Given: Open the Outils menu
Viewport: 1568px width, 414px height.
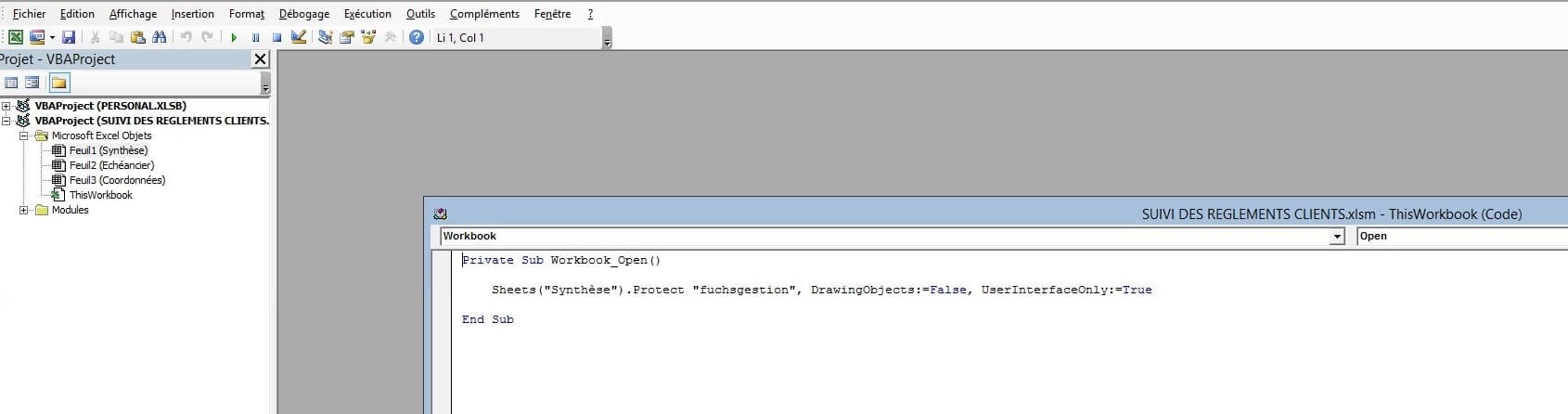Looking at the screenshot, I should point(420,14).
